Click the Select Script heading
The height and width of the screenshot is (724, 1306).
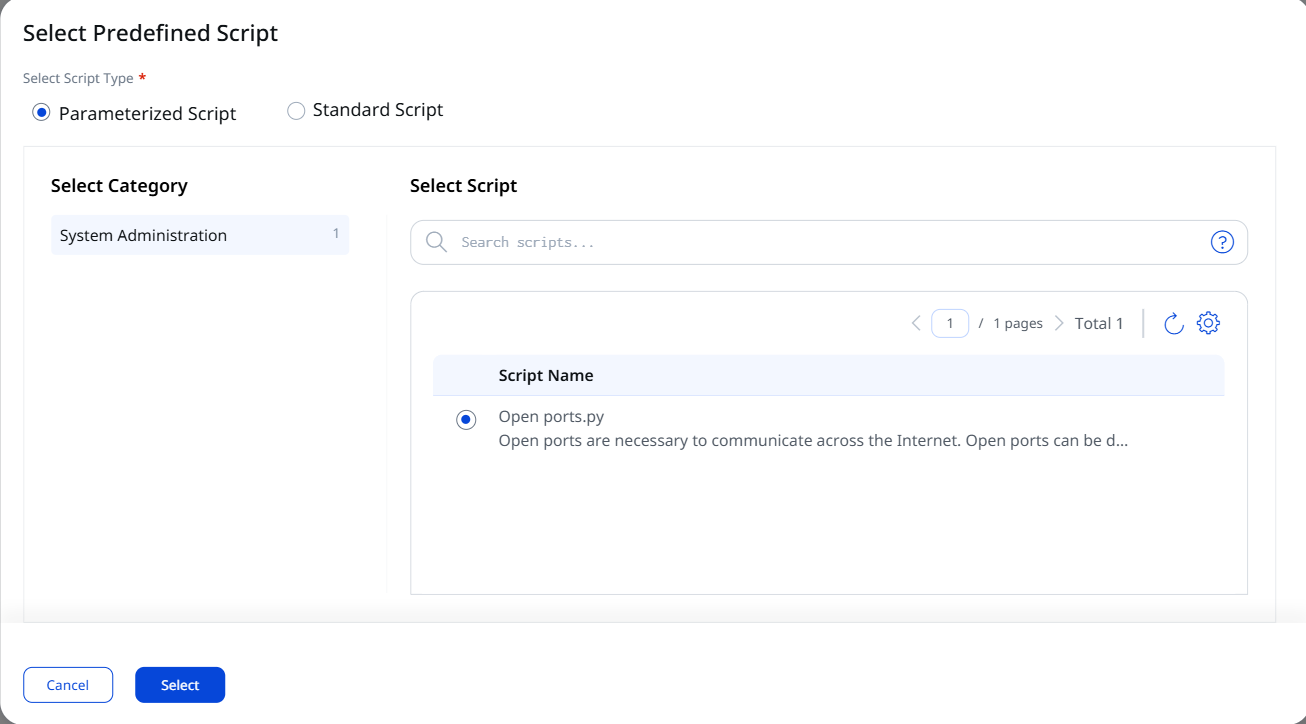464,185
